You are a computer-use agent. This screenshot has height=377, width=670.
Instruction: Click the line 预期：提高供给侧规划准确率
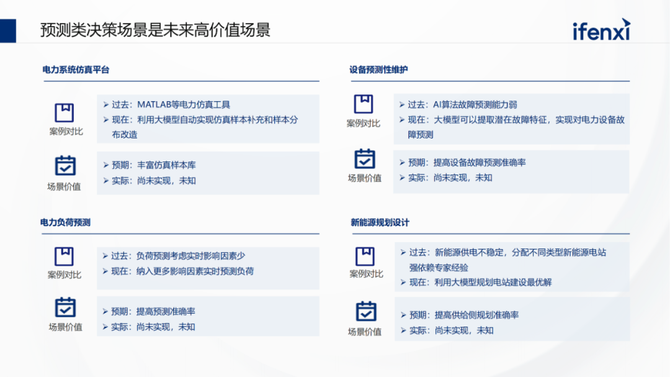464,315
